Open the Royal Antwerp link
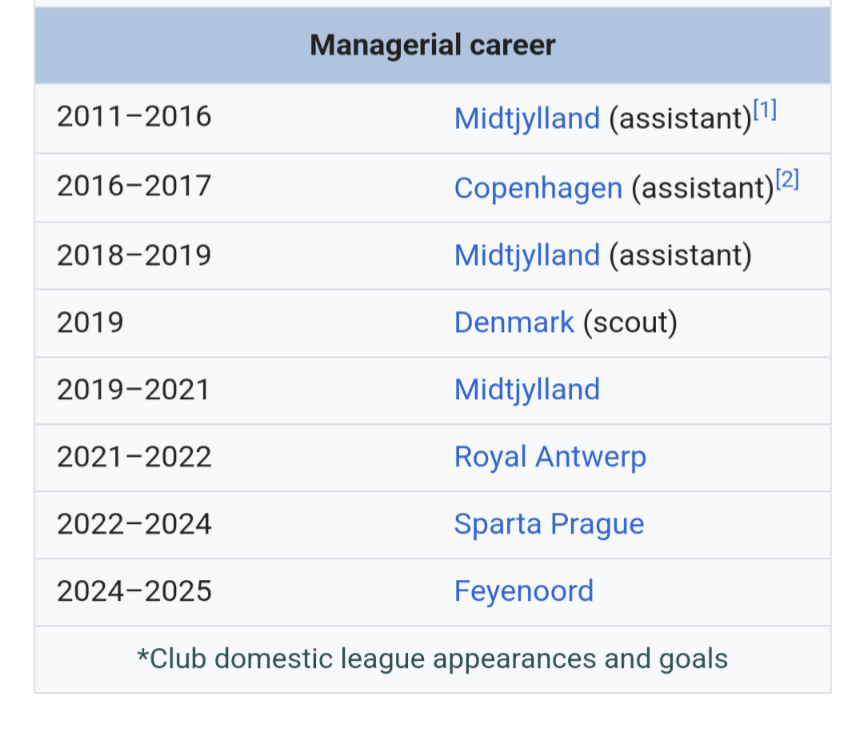The width and height of the screenshot is (864, 732). pos(550,457)
